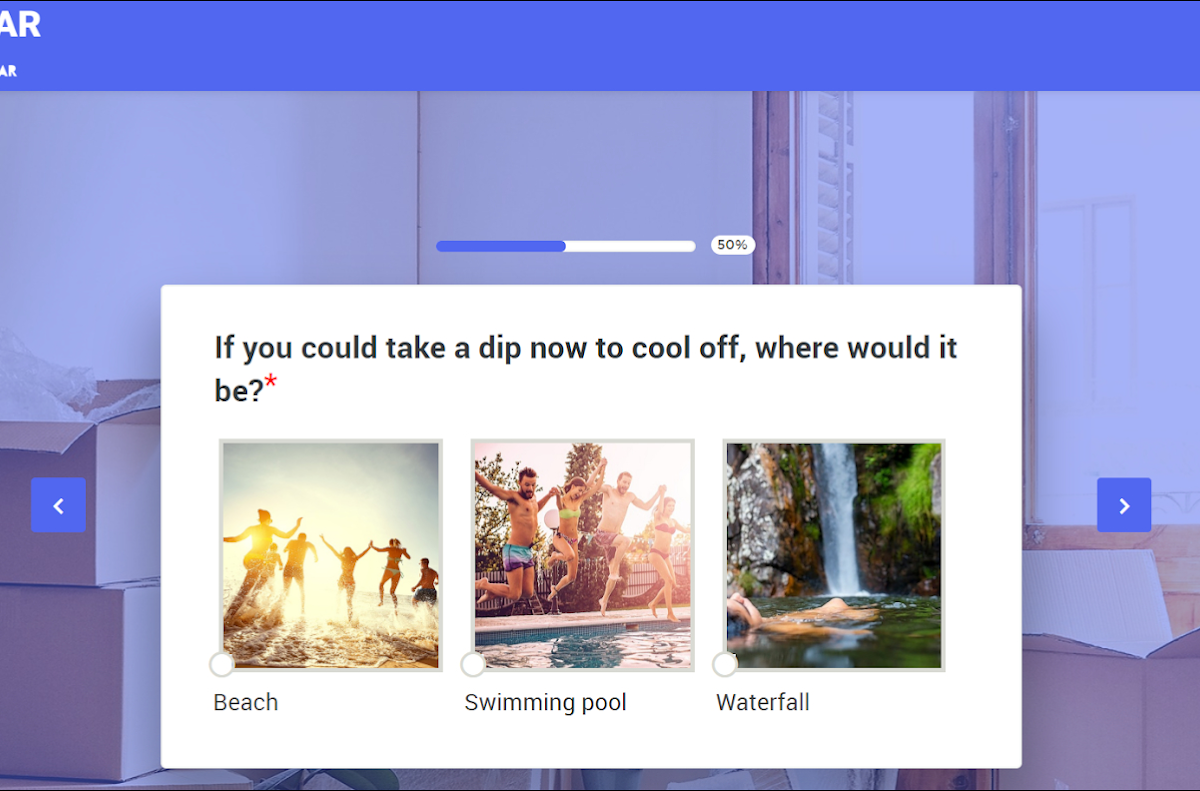Click the Swimming pool option label
The width and height of the screenshot is (1200, 791).
click(546, 703)
